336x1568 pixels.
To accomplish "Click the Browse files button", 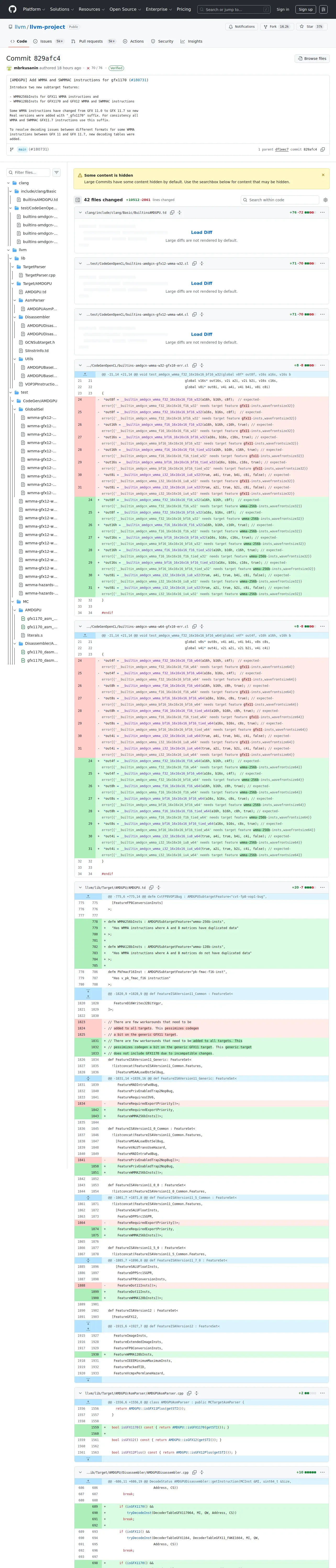I will click(312, 59).
